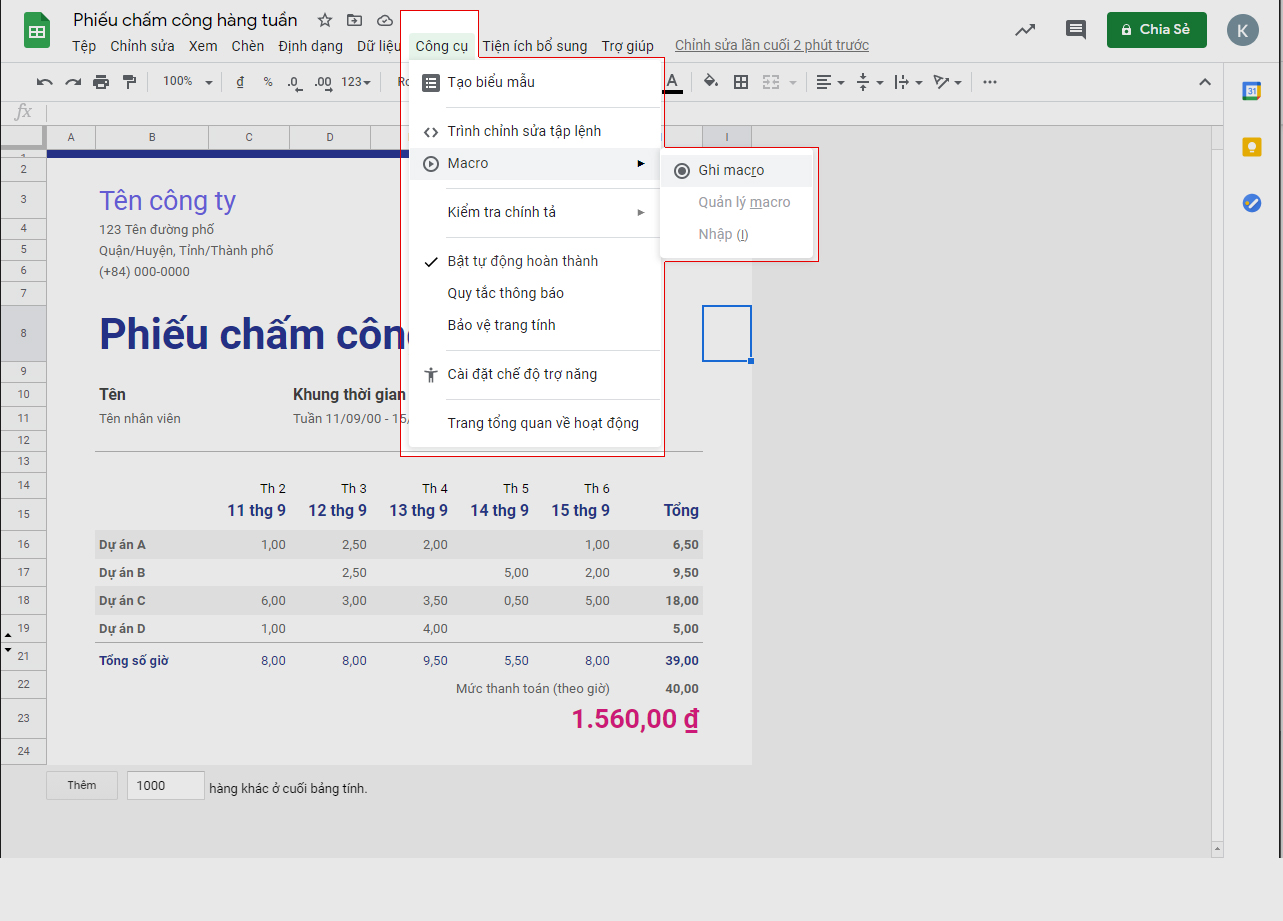This screenshot has width=1283, height=921.
Task: Open version history via last edit link
Action: click(x=770, y=45)
